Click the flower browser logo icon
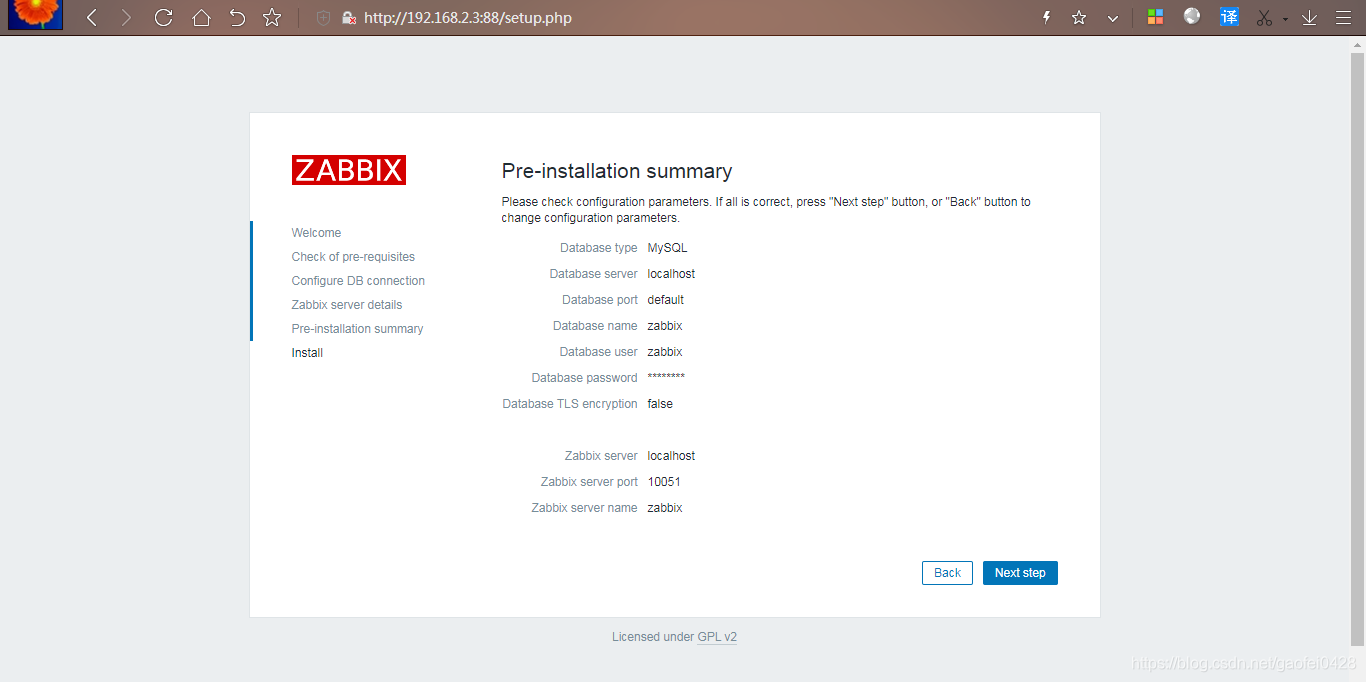Viewport: 1366px width, 682px height. click(x=35, y=14)
